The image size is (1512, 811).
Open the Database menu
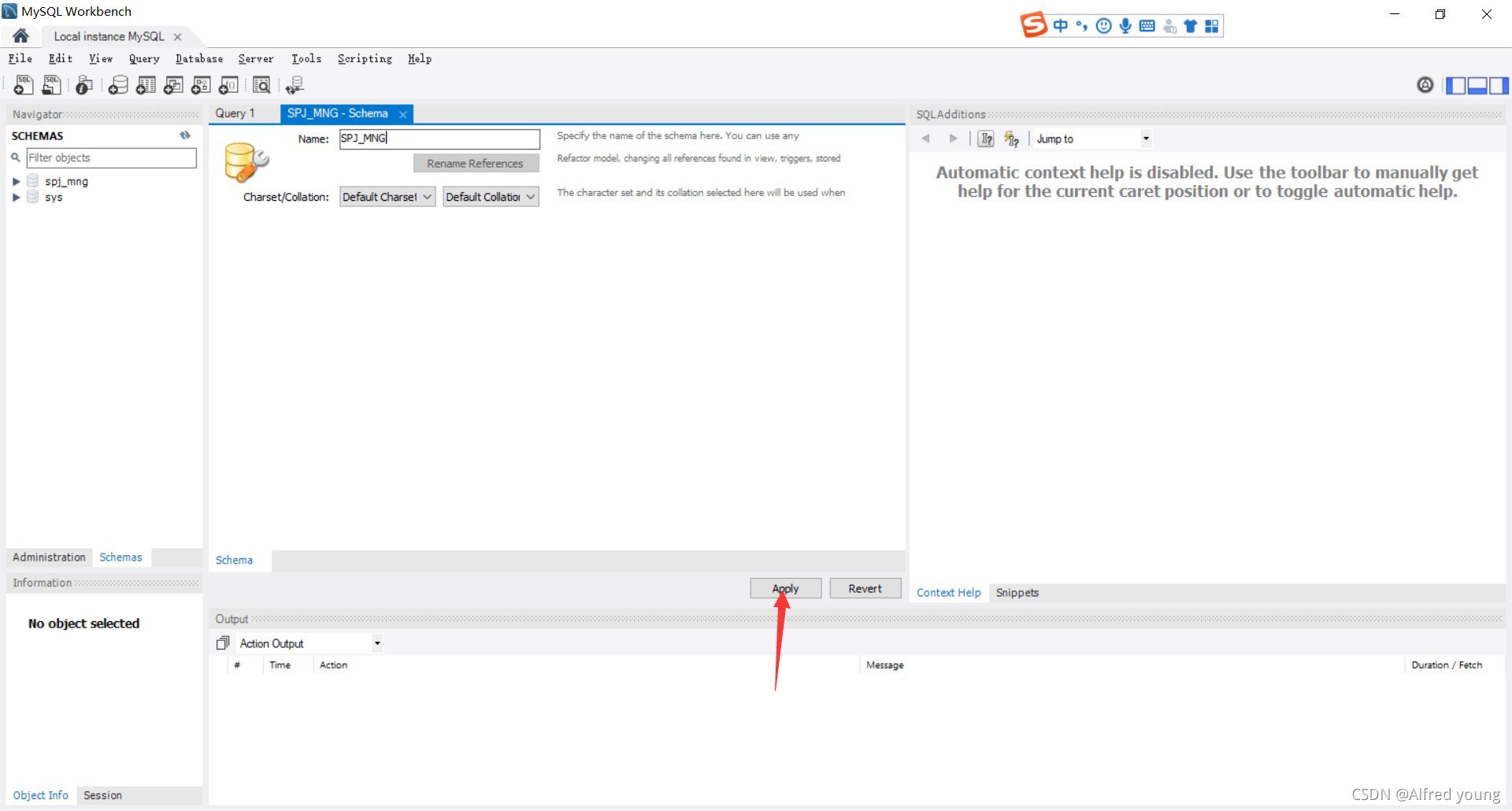click(x=199, y=58)
